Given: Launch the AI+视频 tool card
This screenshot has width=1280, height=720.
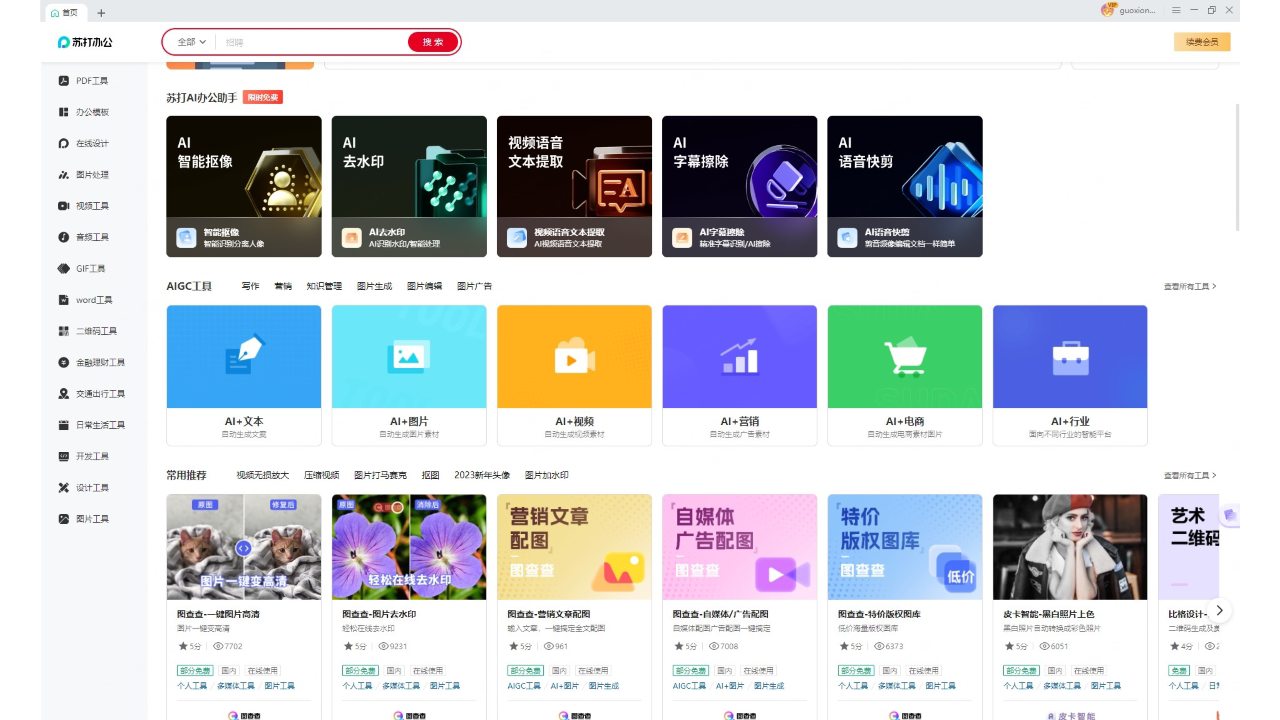Looking at the screenshot, I should point(574,357).
